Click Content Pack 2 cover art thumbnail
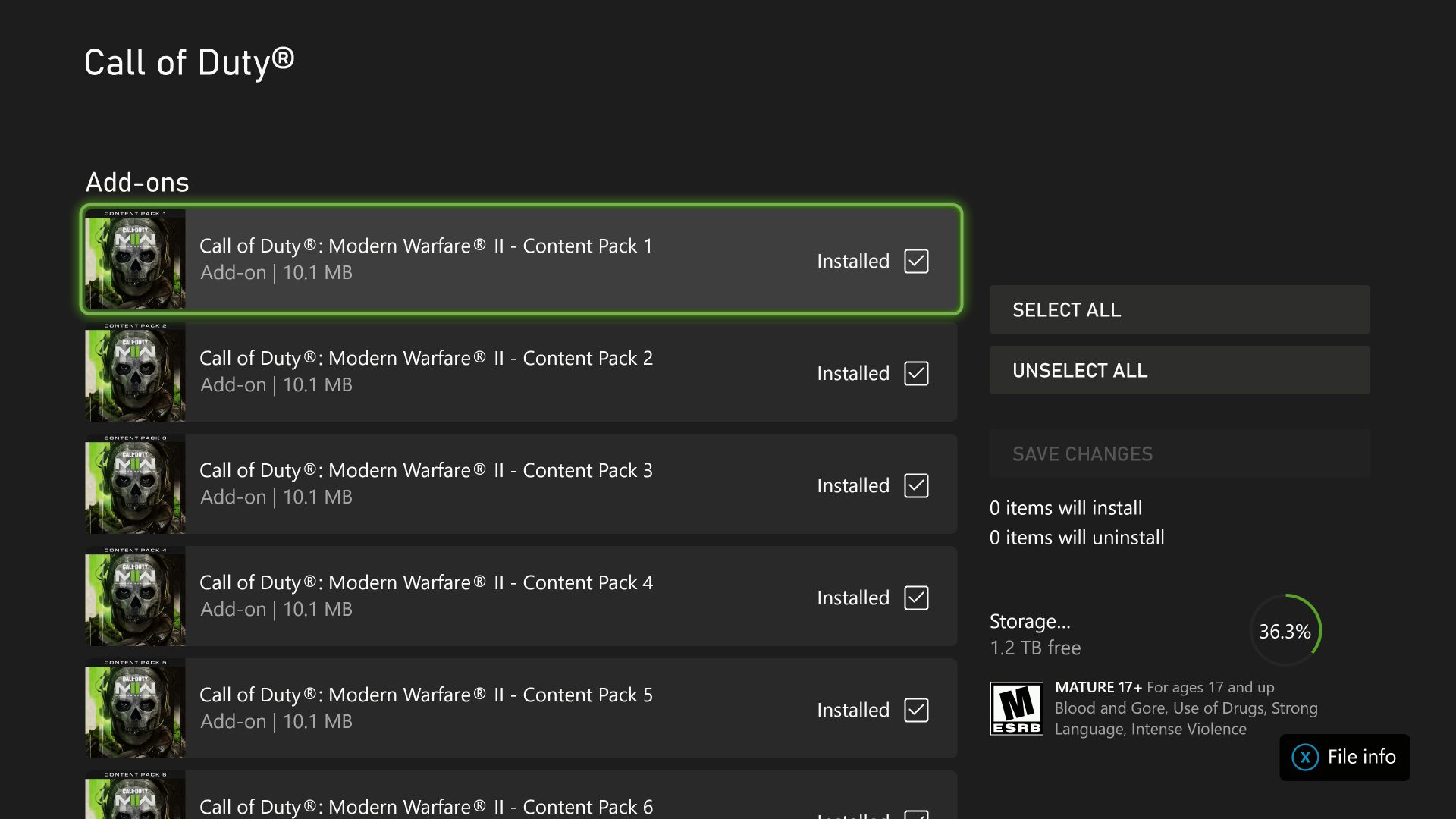This screenshot has width=1456, height=819. [134, 372]
